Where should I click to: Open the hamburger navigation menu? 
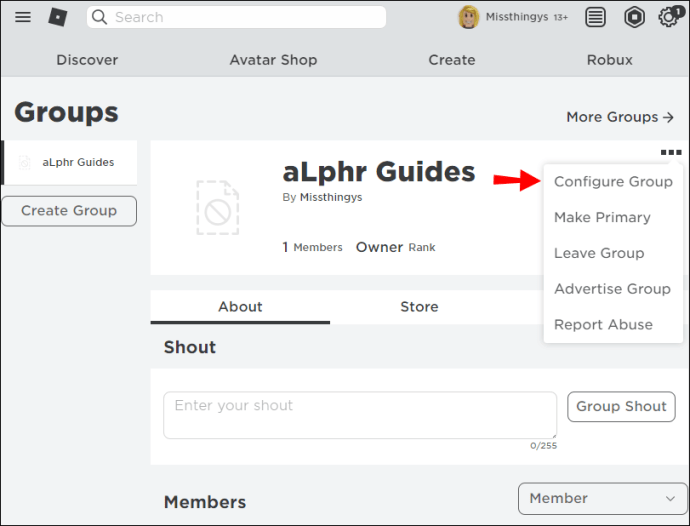[23, 17]
